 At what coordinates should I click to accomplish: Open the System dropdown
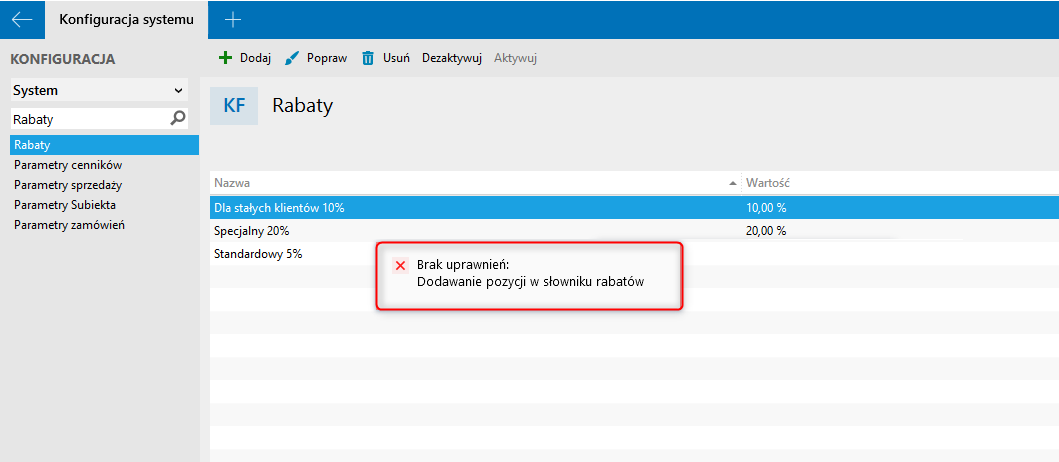click(x=99, y=91)
